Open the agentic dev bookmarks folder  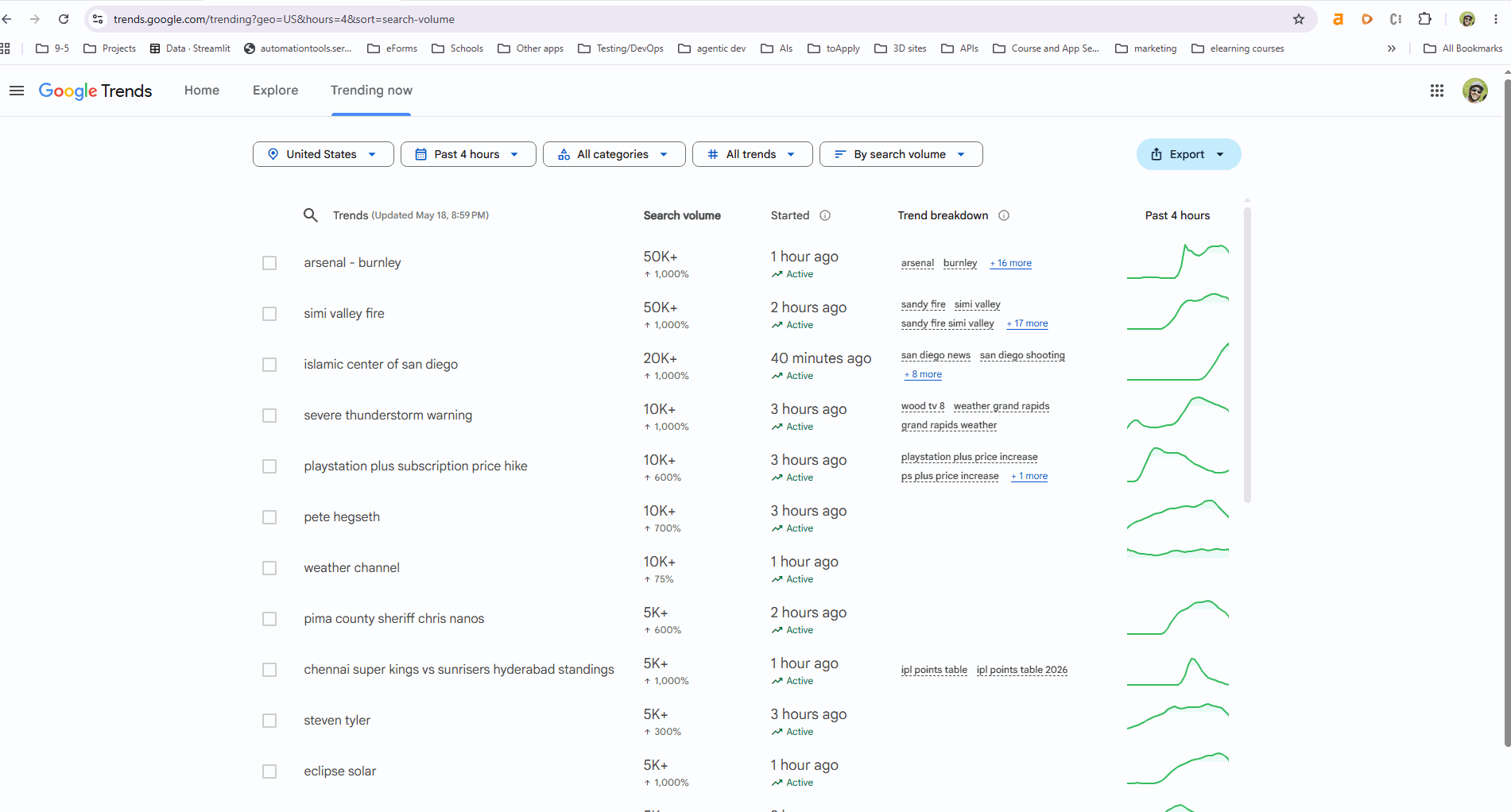tap(712, 48)
